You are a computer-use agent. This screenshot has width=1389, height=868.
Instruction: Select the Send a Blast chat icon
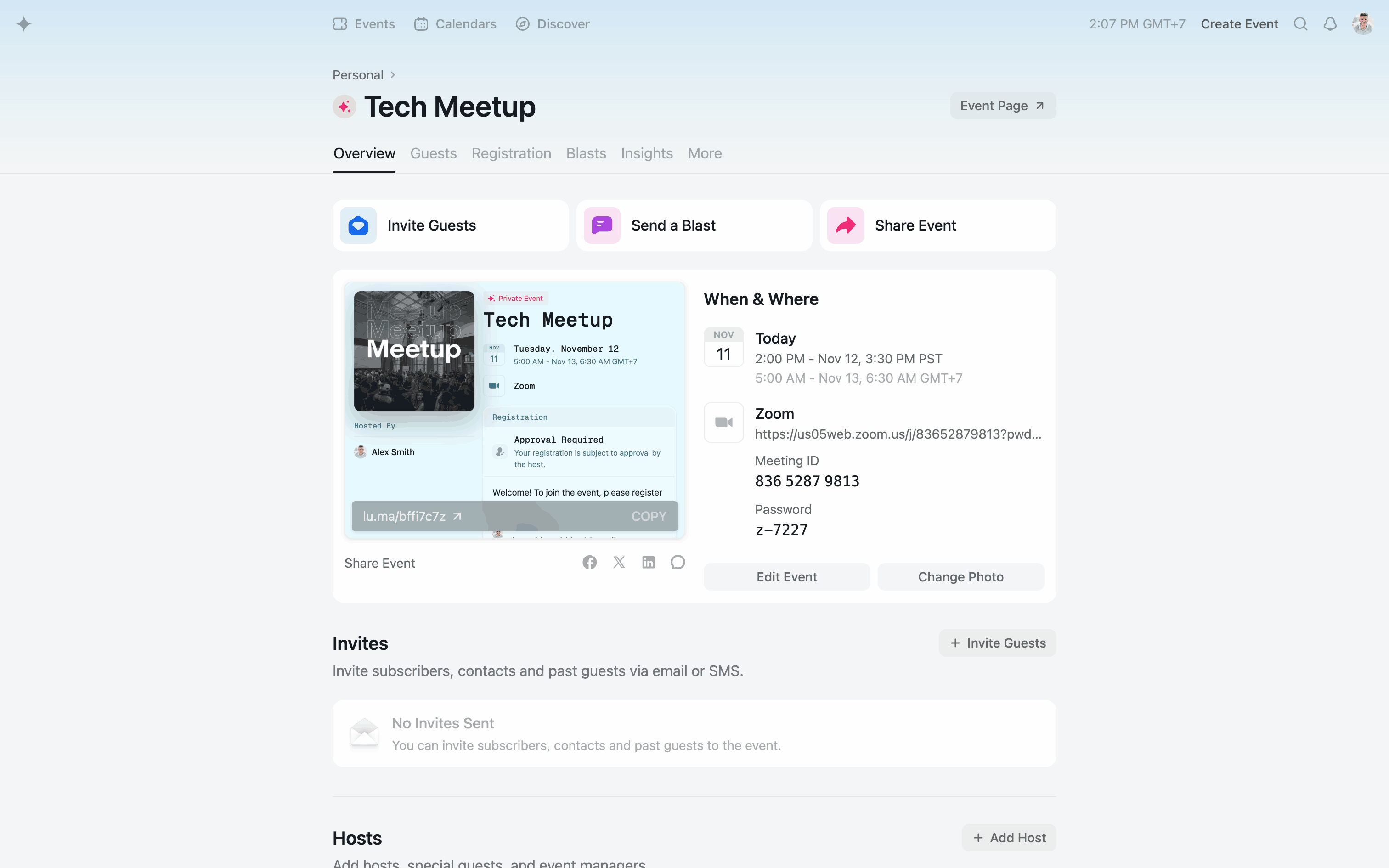[x=602, y=225]
